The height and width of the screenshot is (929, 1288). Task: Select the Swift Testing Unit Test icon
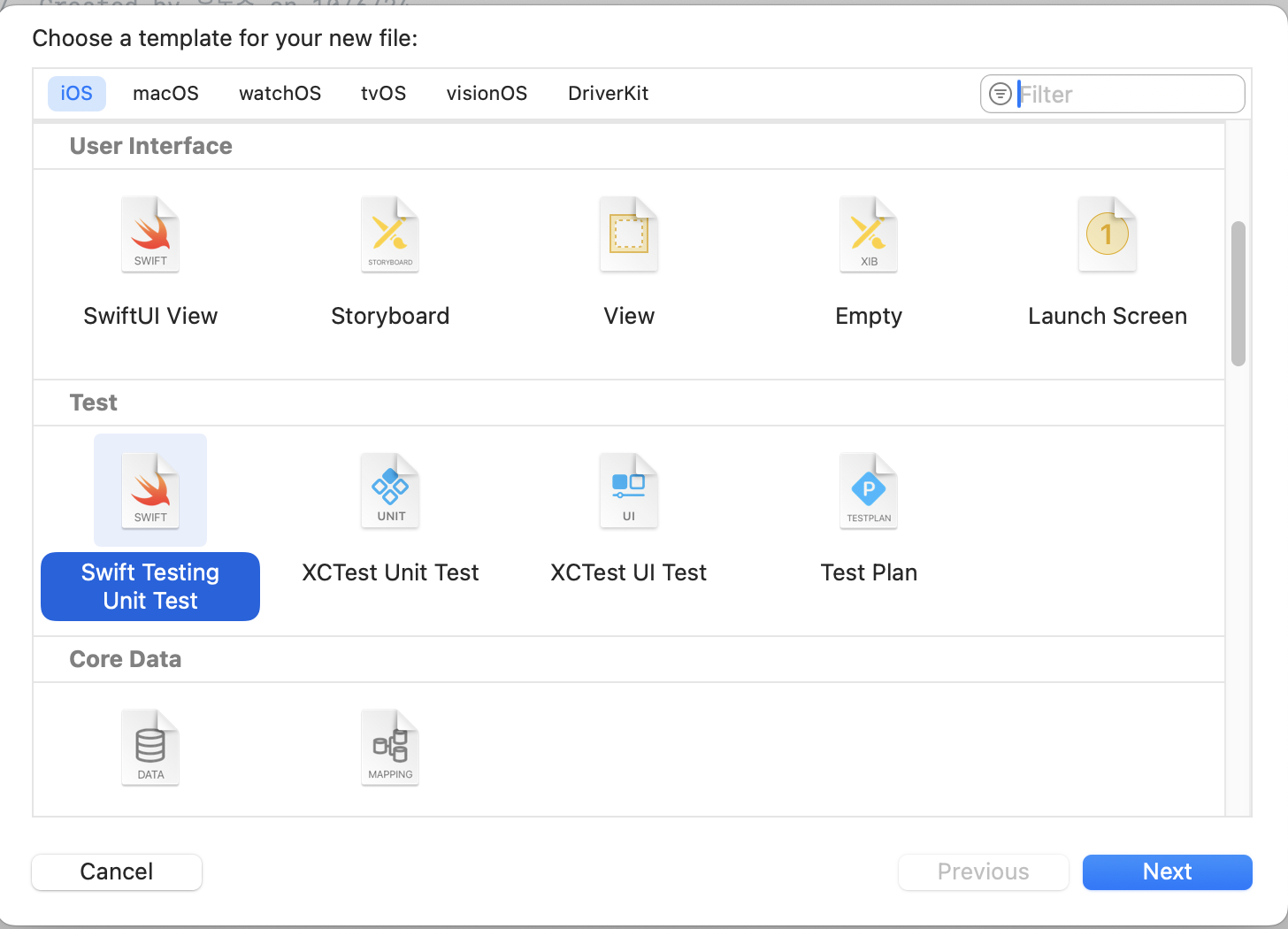point(150,491)
